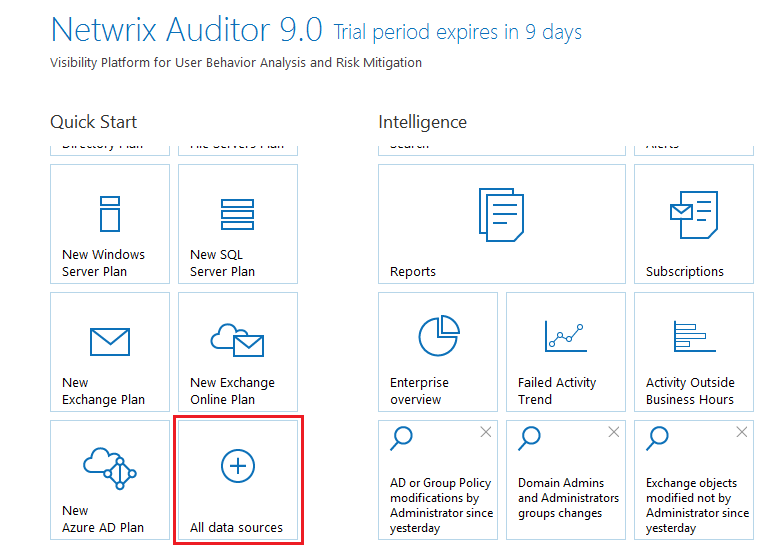Choose the All data sources label
The height and width of the screenshot is (548, 761).
tap(236, 528)
